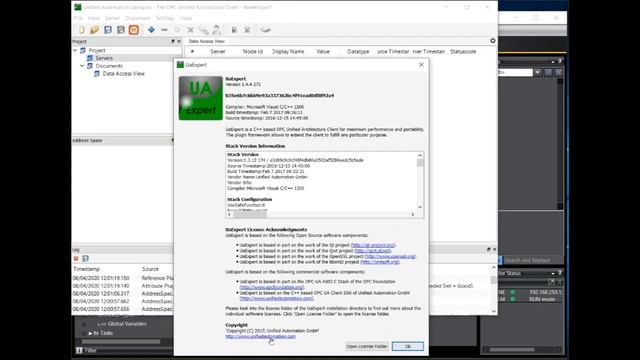
Task: Collapse the Project tree node
Action: [x=76, y=50]
